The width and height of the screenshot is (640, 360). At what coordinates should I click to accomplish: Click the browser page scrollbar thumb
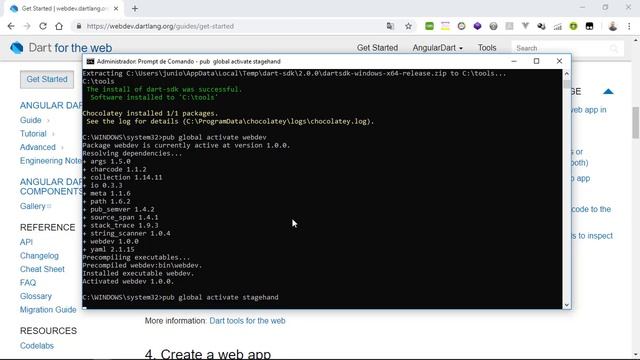tap(636, 122)
